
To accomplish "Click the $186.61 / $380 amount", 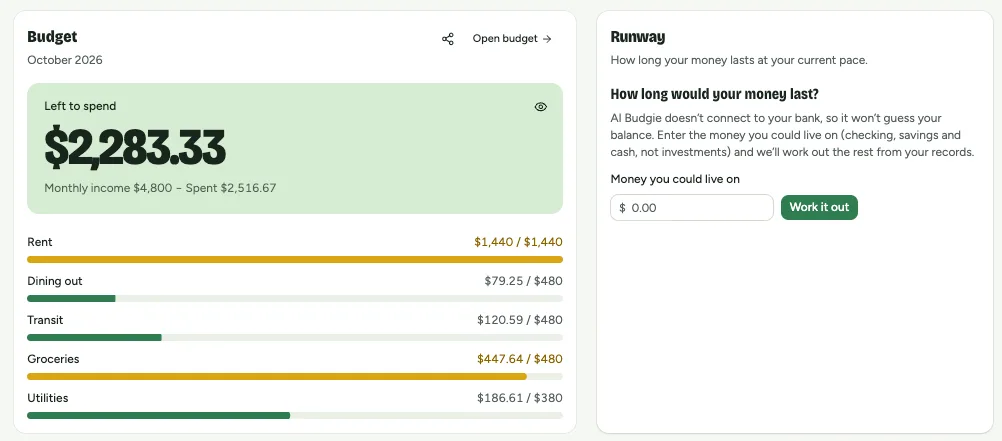I will 520,398.
